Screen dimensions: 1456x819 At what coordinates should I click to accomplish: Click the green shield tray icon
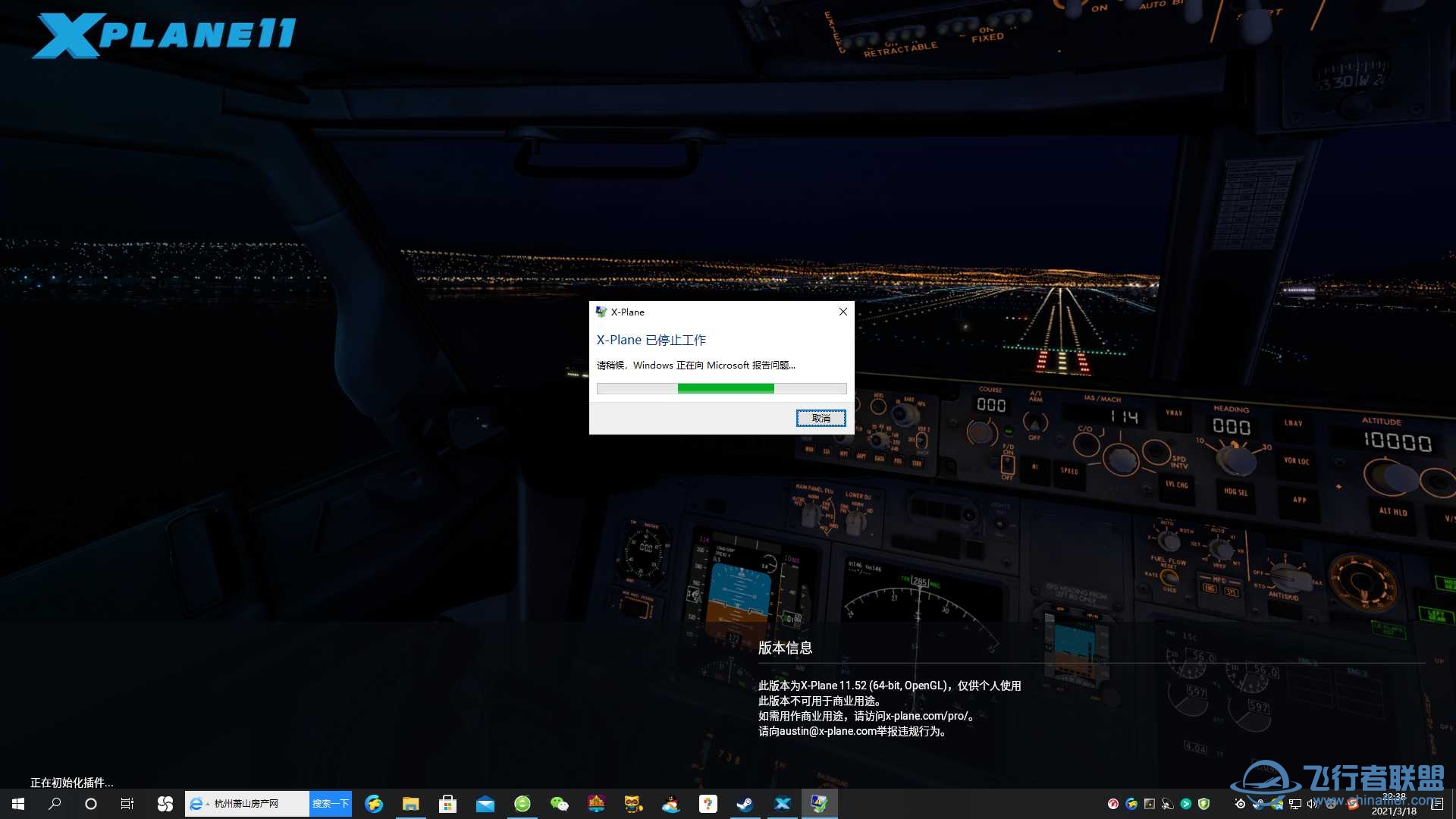tap(1204, 804)
